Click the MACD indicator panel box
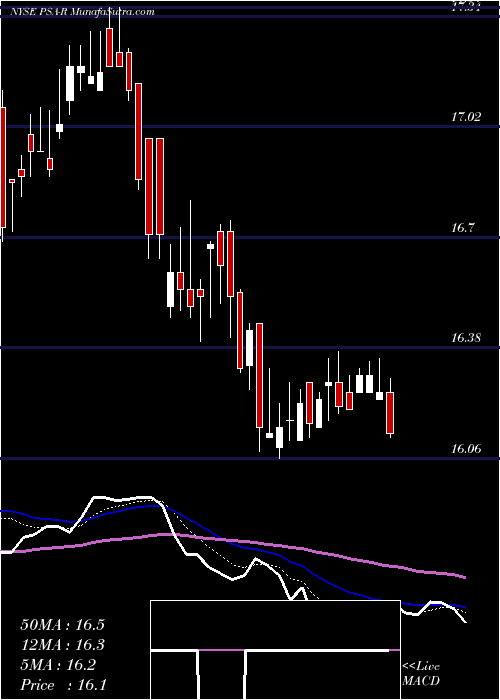 tap(275, 650)
